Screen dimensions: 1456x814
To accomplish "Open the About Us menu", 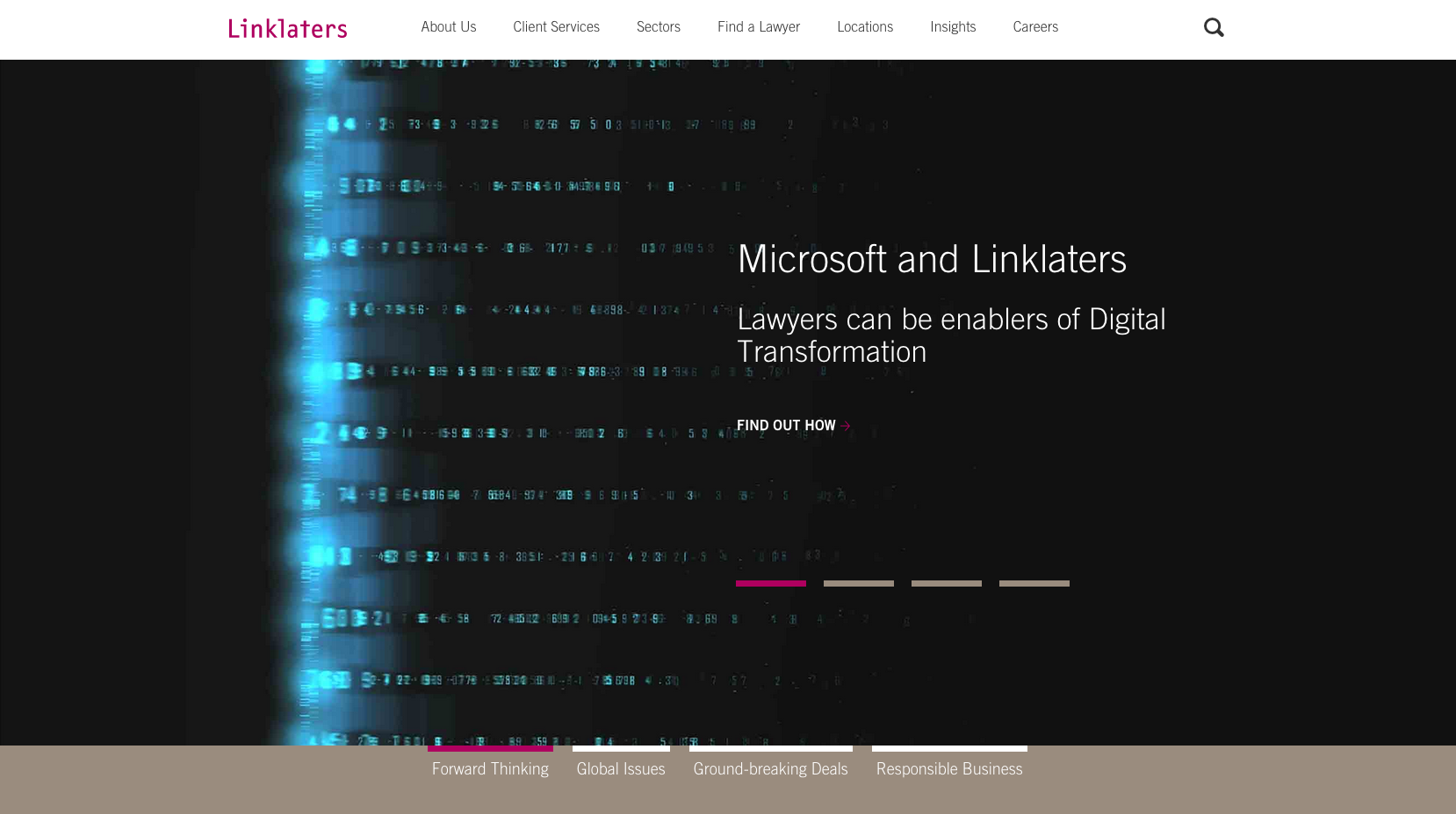I will [x=448, y=27].
